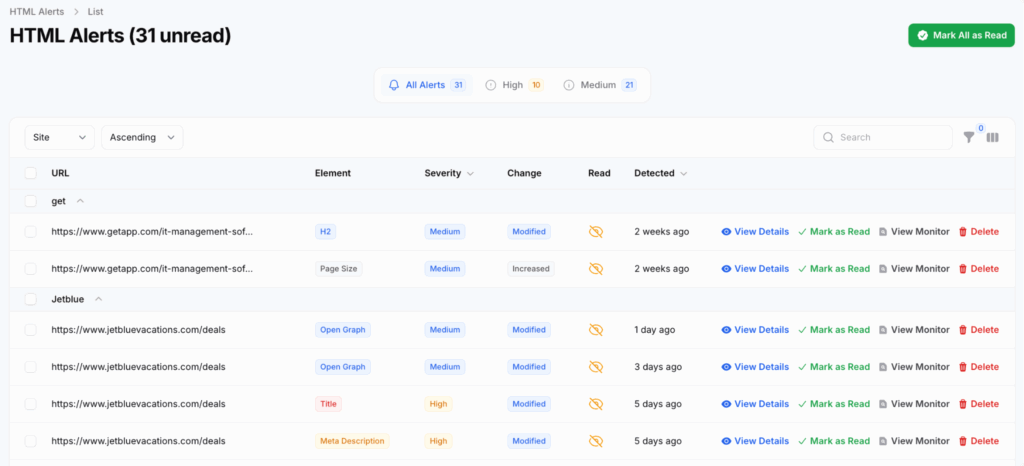Select checkbox for the 1 day ago row
This screenshot has width=1024, height=466.
tap(31, 330)
